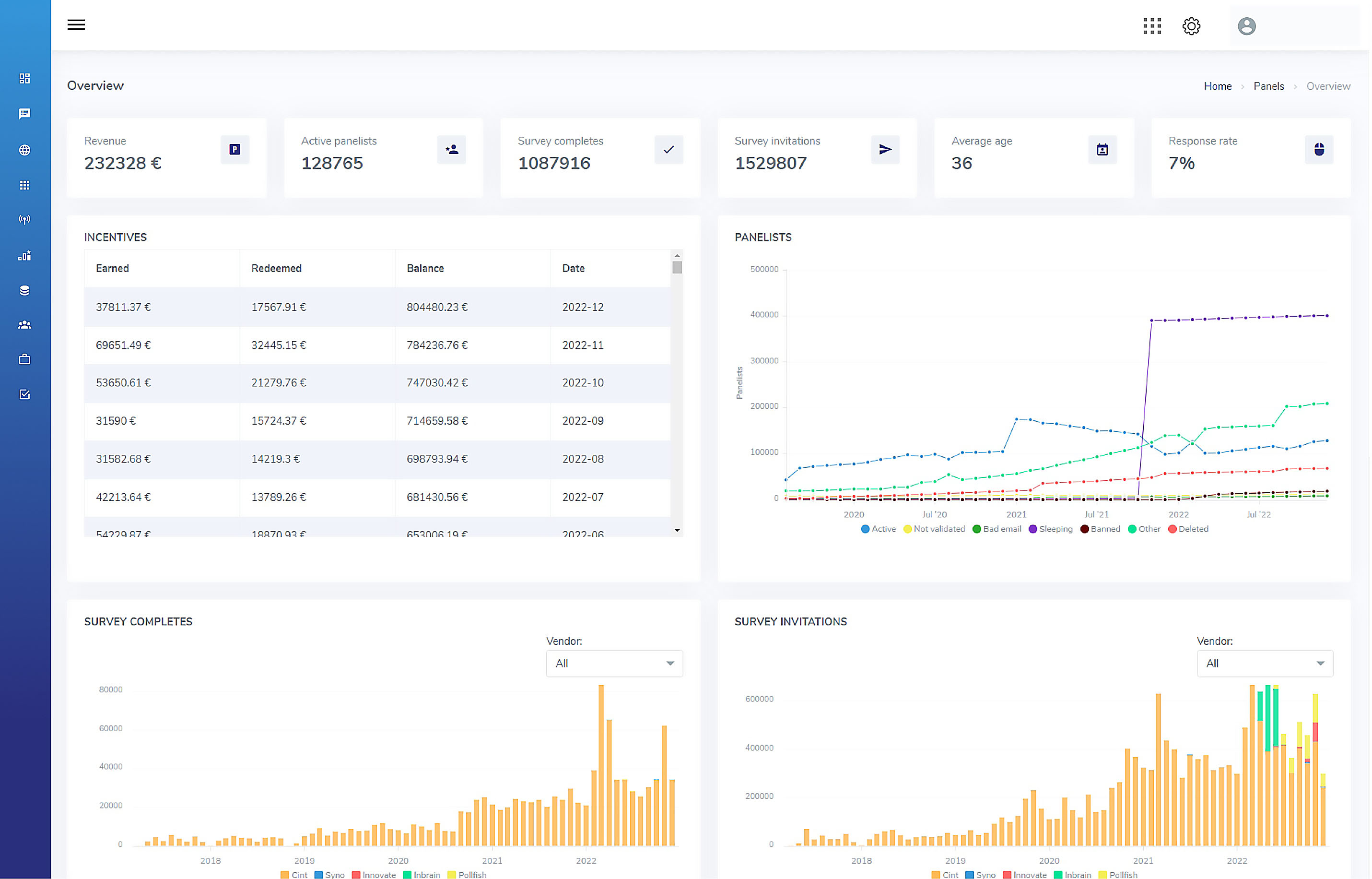The height and width of the screenshot is (879, 1372).
Task: Open broadcast signal icon in sidebar
Action: 24,220
